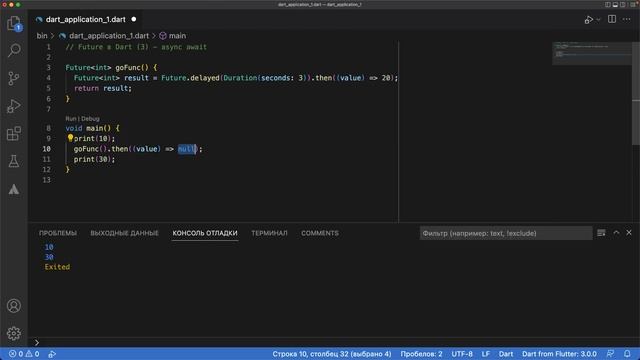Viewport: 640px width, 360px height.
Task: Click the Exited message in debug console
Action: click(x=57, y=267)
